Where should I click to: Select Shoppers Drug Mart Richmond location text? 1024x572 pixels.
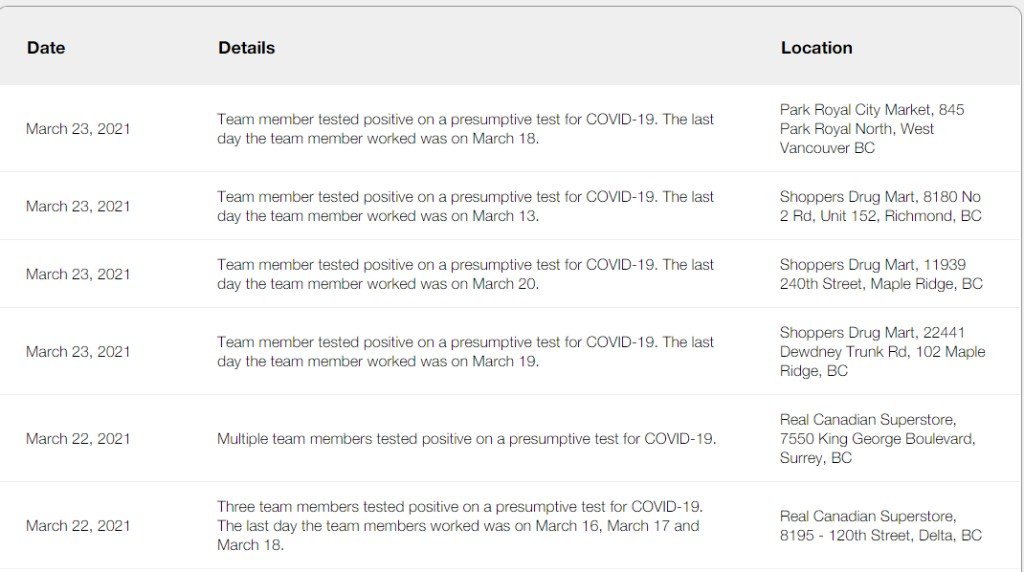coord(880,206)
